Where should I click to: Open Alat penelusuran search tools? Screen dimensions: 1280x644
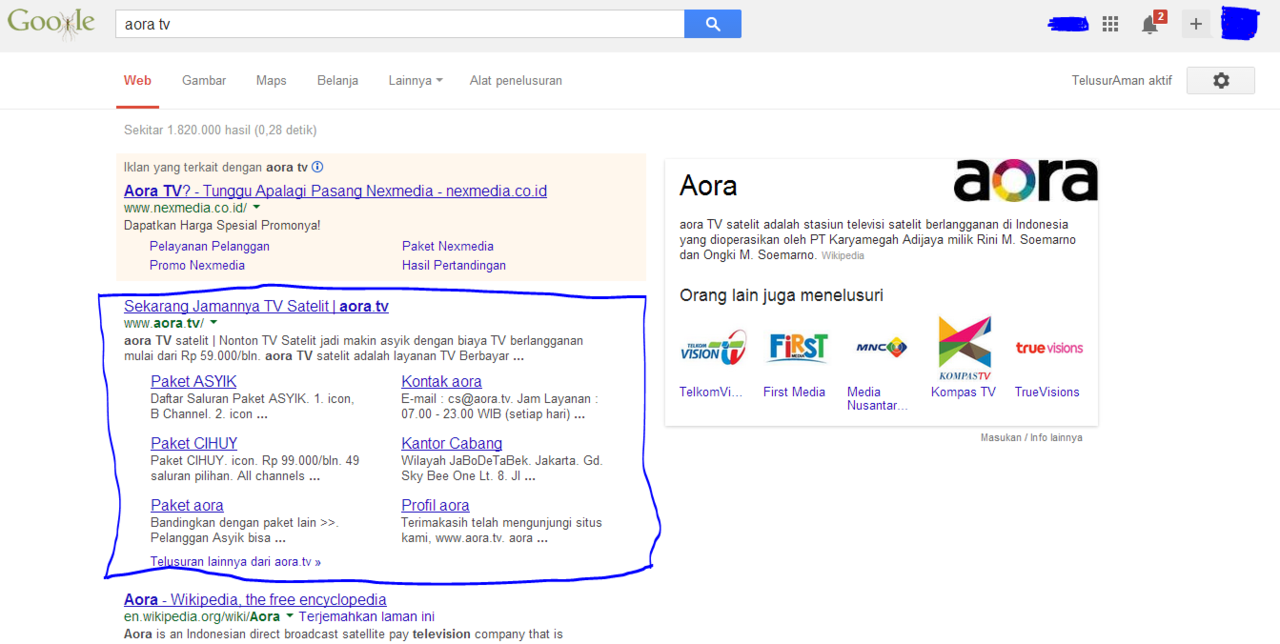516,81
